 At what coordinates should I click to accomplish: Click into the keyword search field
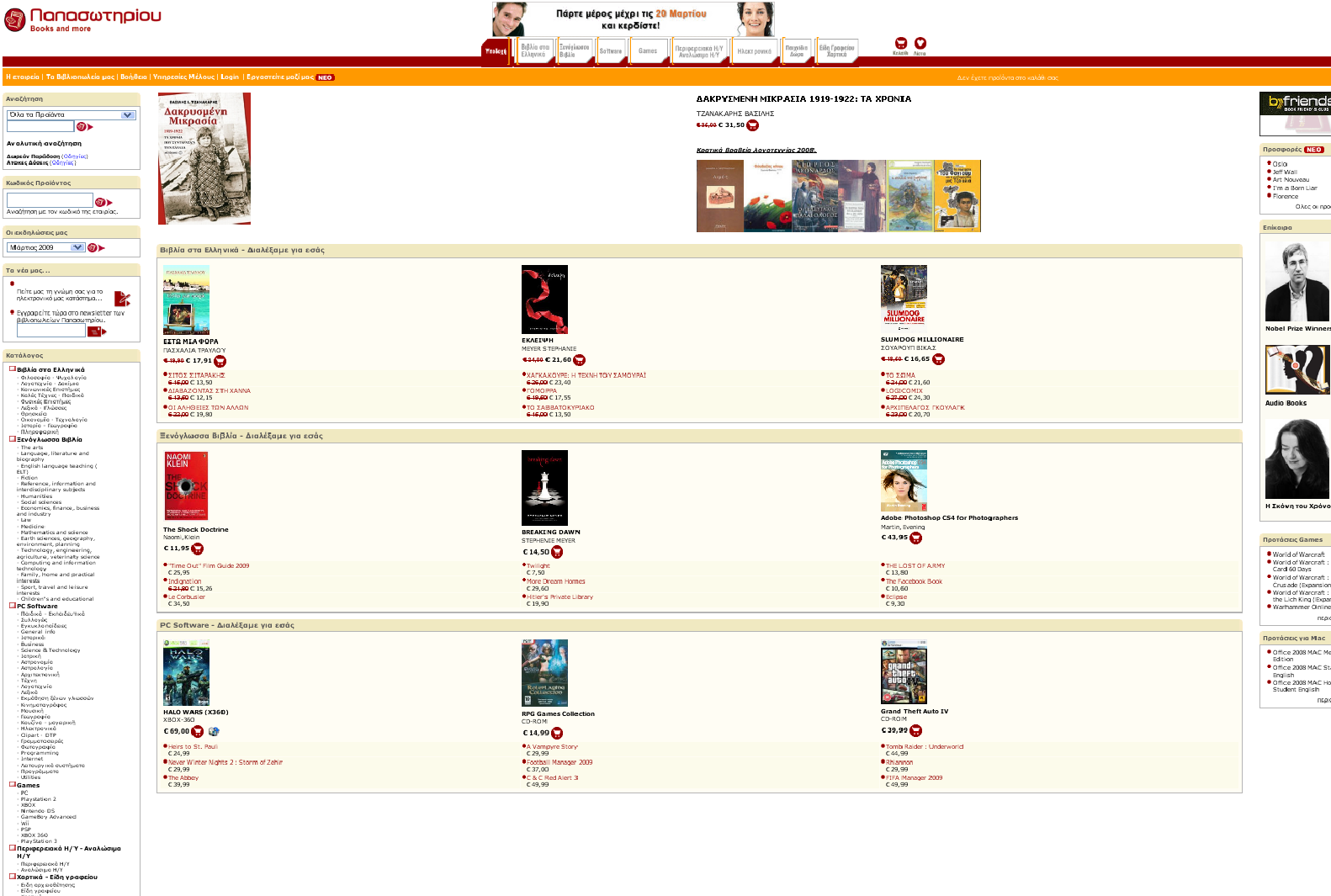pos(40,127)
